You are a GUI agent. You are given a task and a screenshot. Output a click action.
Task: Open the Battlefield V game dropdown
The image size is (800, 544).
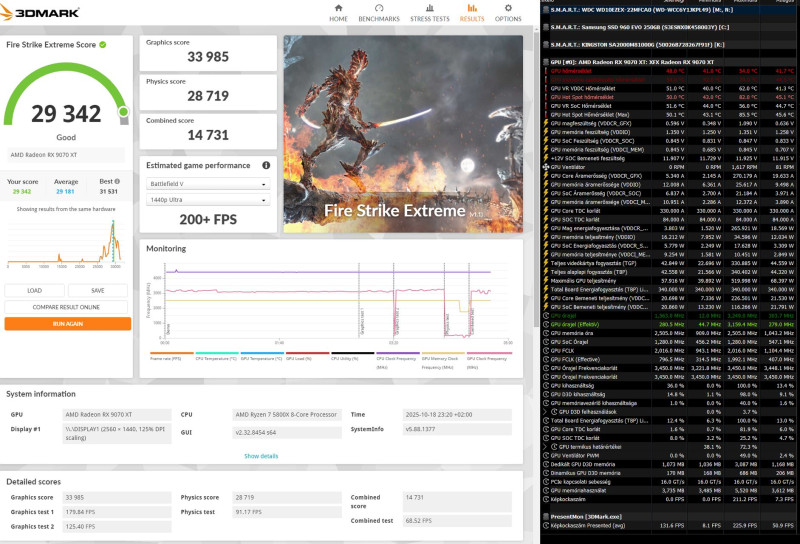tap(208, 184)
